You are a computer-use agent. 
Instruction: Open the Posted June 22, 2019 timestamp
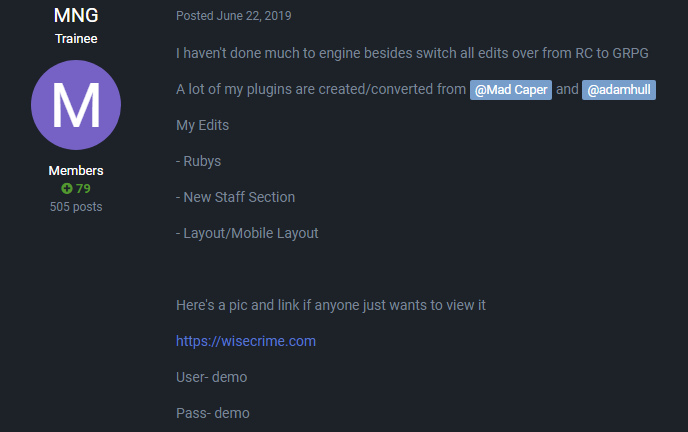(234, 16)
